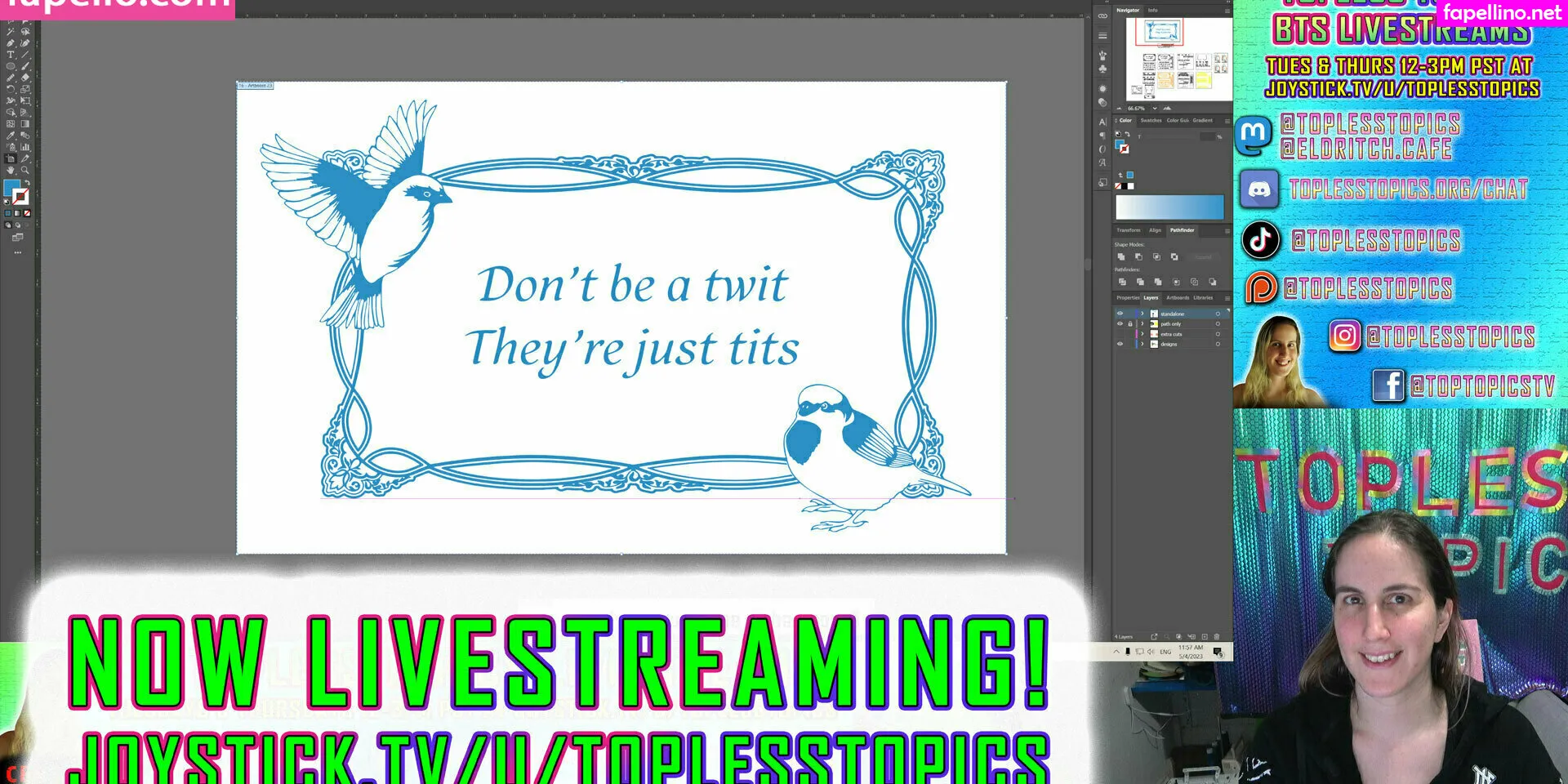The image size is (1568, 784).
Task: Switch to the Align tab
Action: click(x=1155, y=230)
